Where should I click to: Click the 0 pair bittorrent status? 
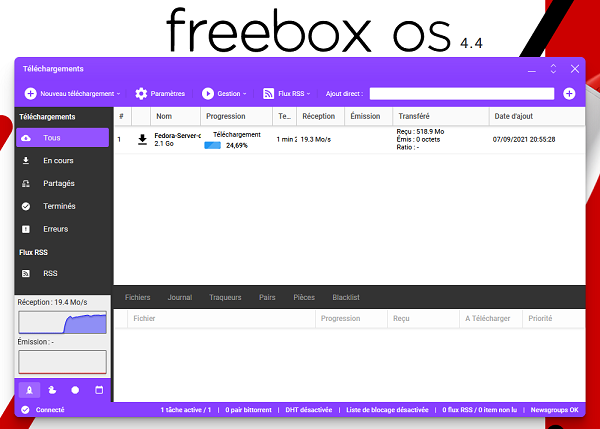(x=248, y=410)
